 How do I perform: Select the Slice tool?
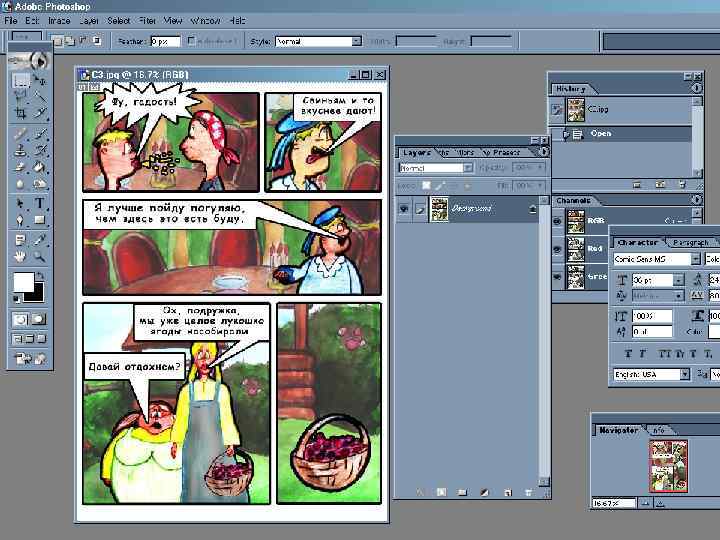click(40, 112)
